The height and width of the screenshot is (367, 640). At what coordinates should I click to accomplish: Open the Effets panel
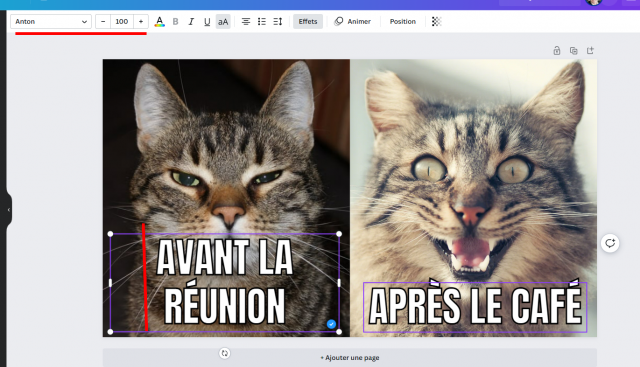click(x=308, y=22)
